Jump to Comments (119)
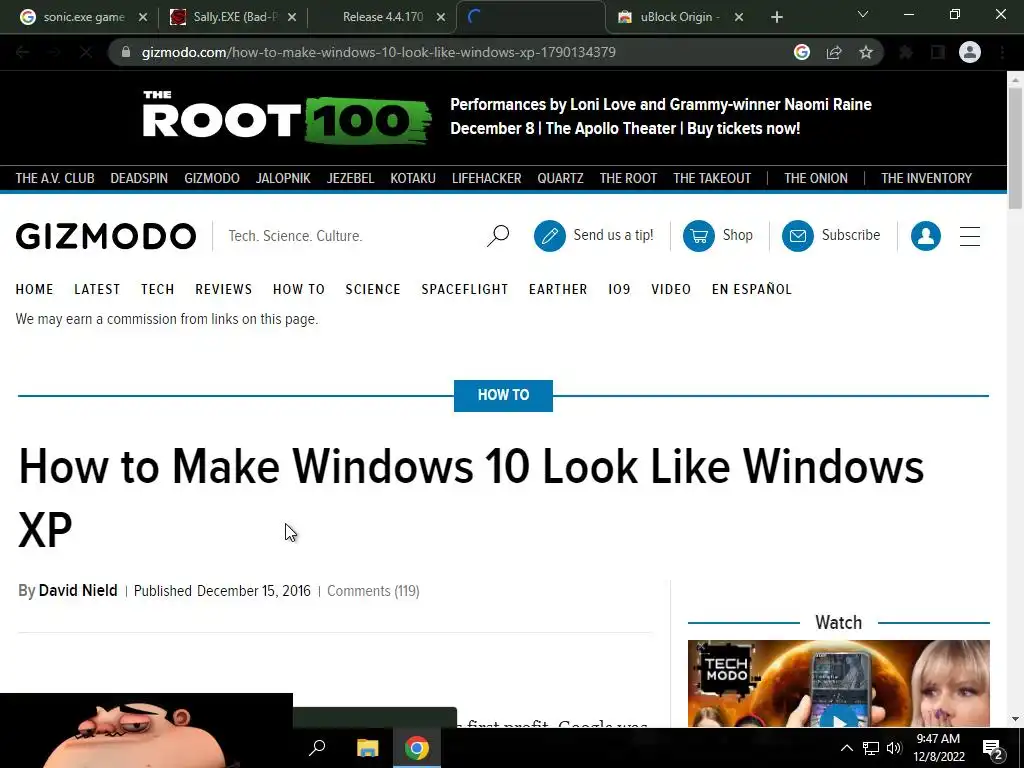The width and height of the screenshot is (1024, 768). [373, 591]
